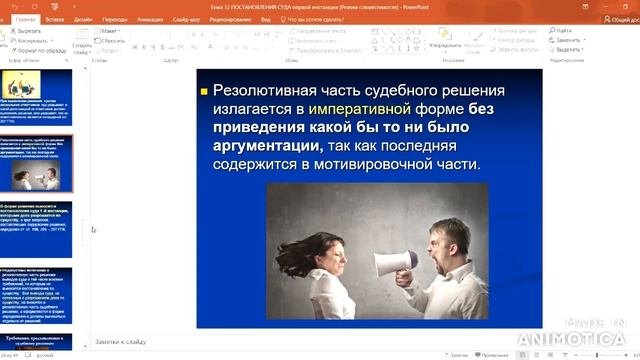Open the Вид ribbon tab
This screenshot has width=640, height=360.
265,19
